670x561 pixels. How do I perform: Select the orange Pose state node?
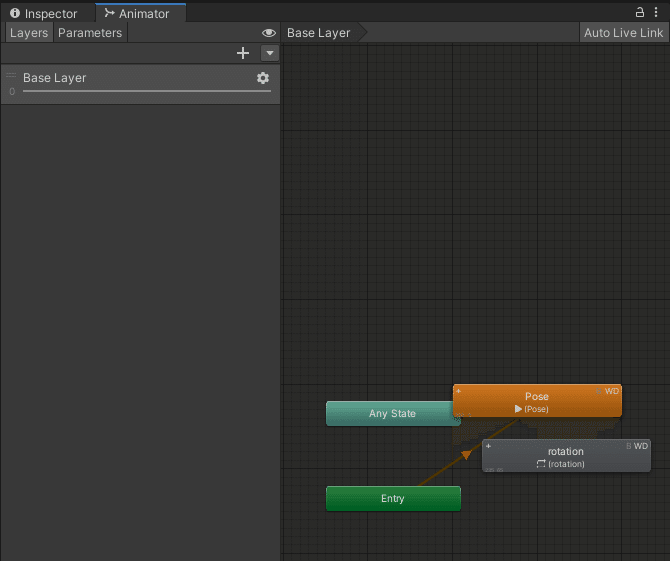(537, 401)
